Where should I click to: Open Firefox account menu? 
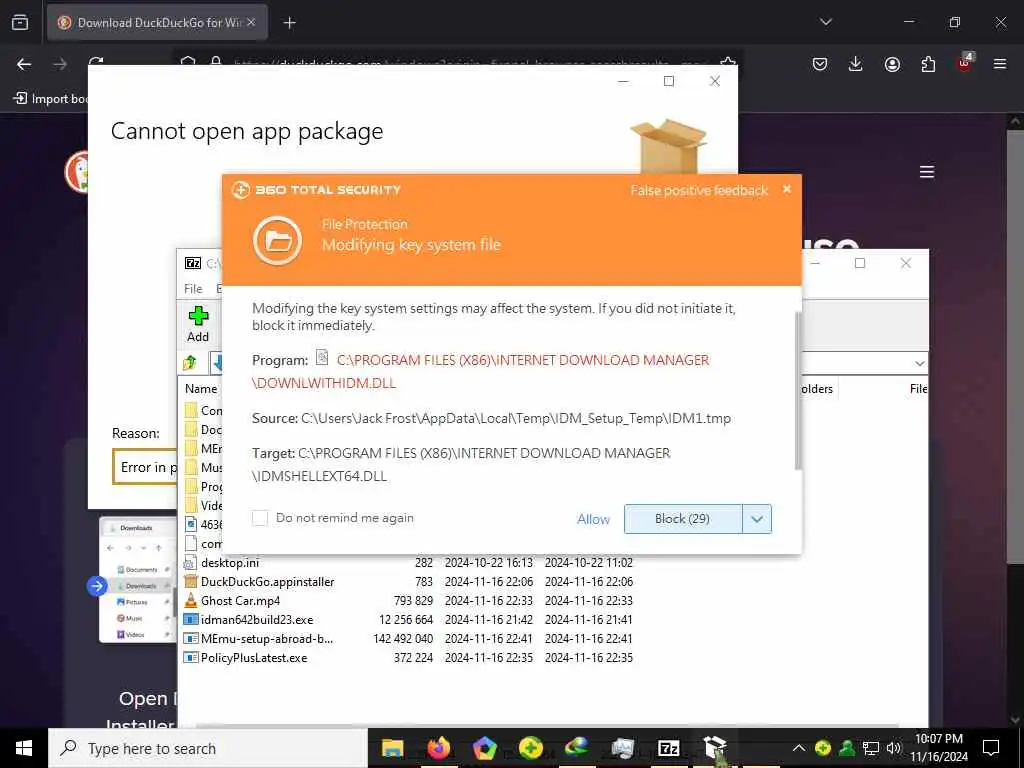coord(892,64)
